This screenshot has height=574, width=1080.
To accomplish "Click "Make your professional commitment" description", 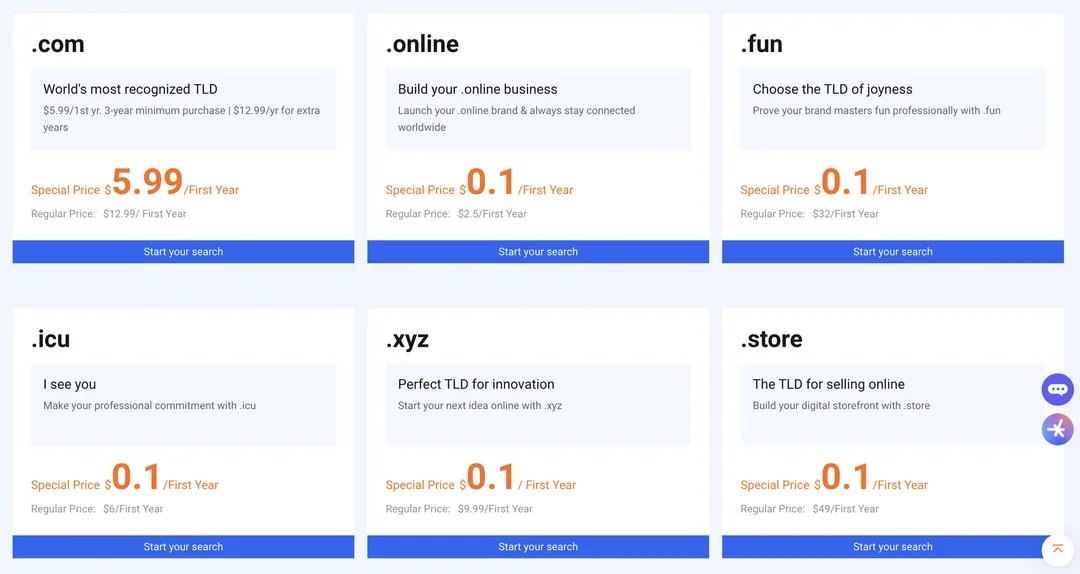I will click(149, 405).
